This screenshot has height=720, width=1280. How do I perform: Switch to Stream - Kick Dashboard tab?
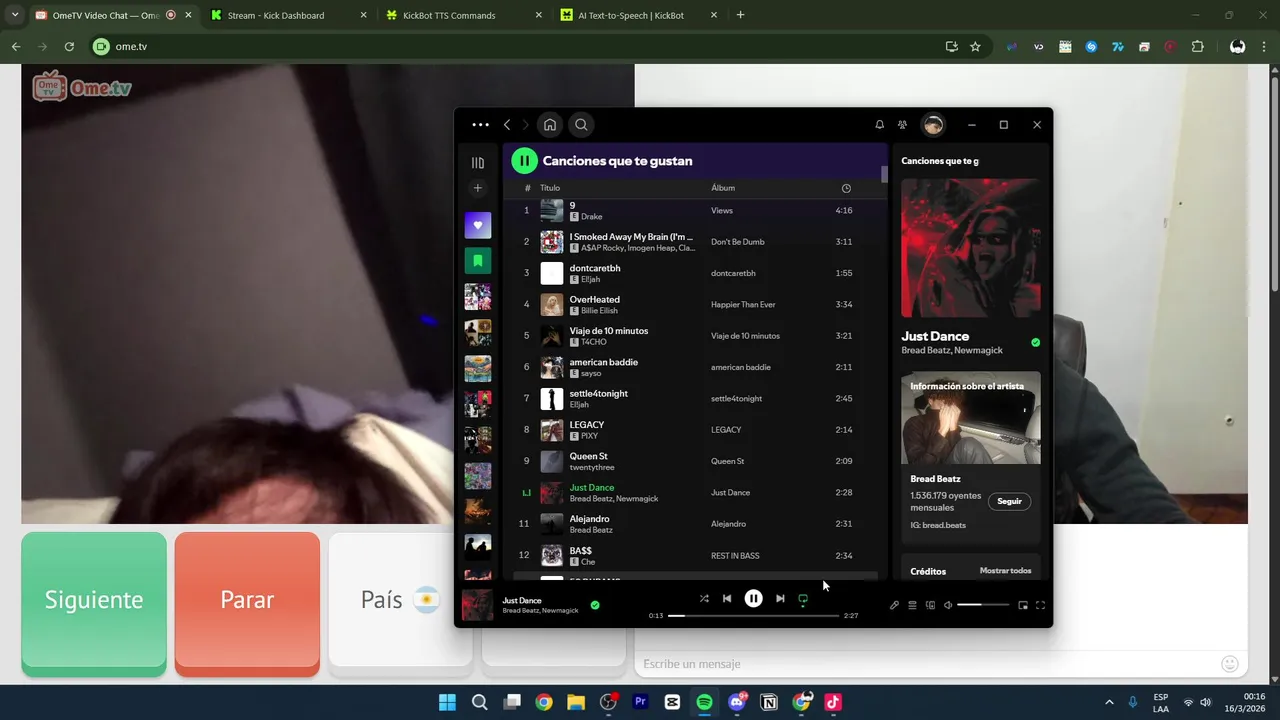click(x=289, y=15)
